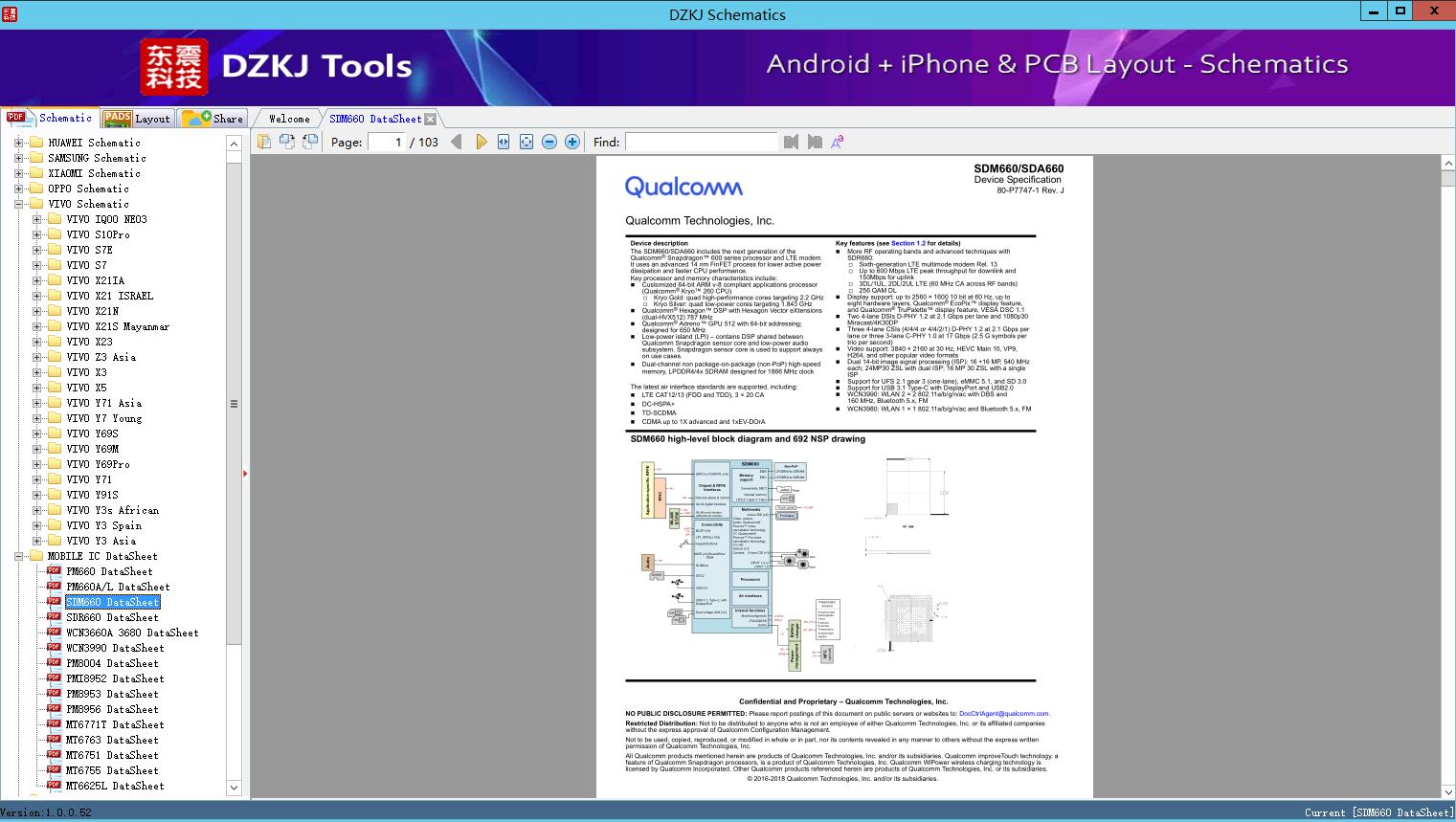1456x822 pixels.
Task: Click the PDF icon beside MT6771T DataSheet
Action: (54, 724)
